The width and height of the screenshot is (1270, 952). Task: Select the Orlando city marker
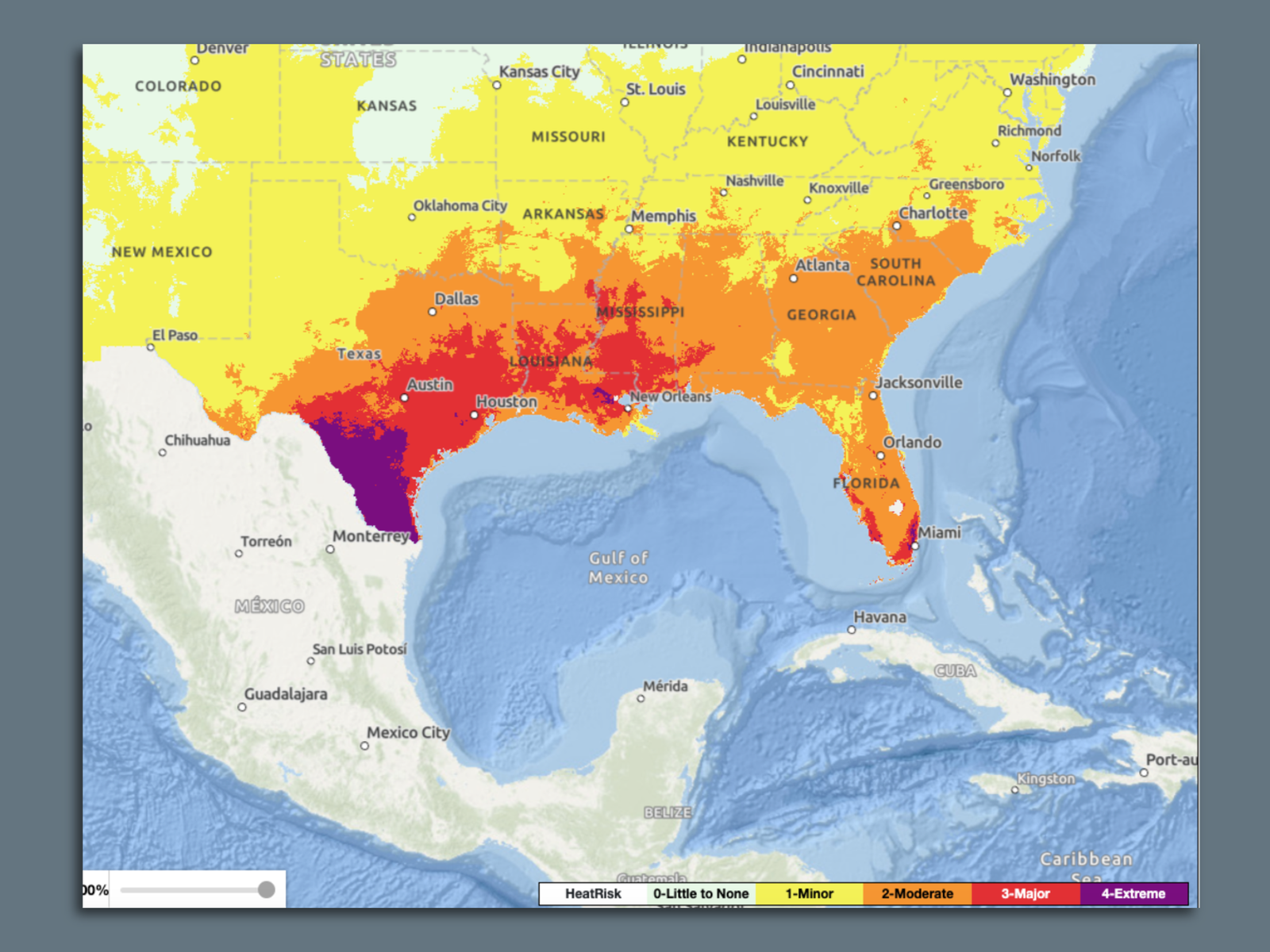click(x=880, y=455)
